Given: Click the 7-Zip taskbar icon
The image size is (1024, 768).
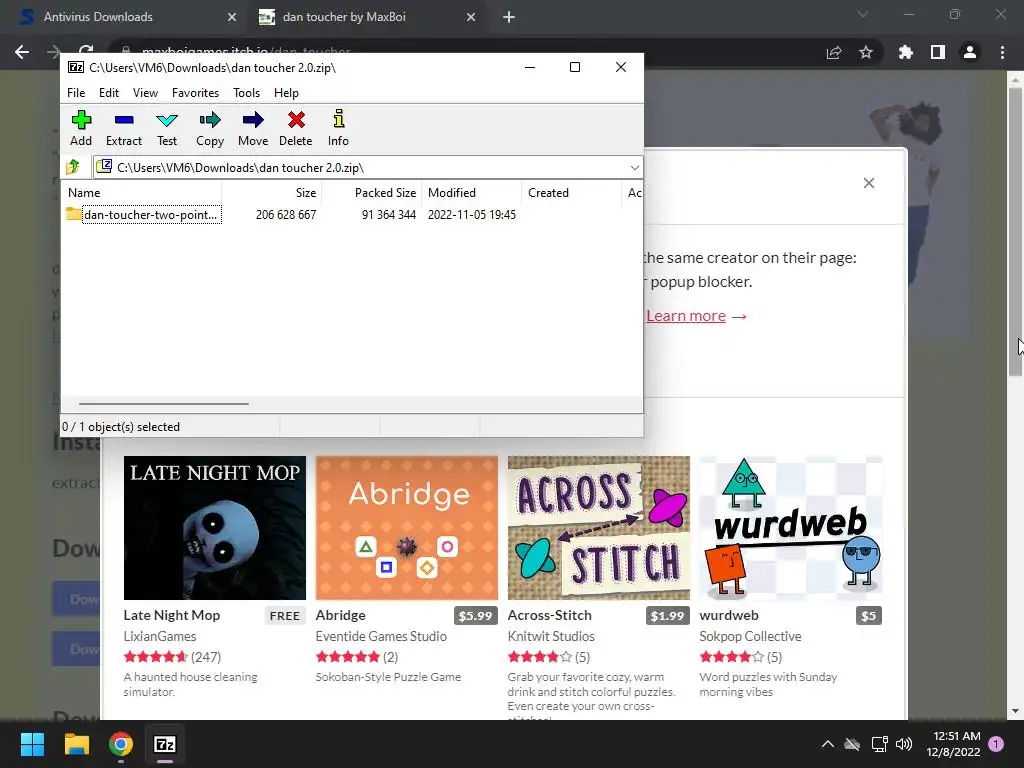Looking at the screenshot, I should tap(165, 744).
